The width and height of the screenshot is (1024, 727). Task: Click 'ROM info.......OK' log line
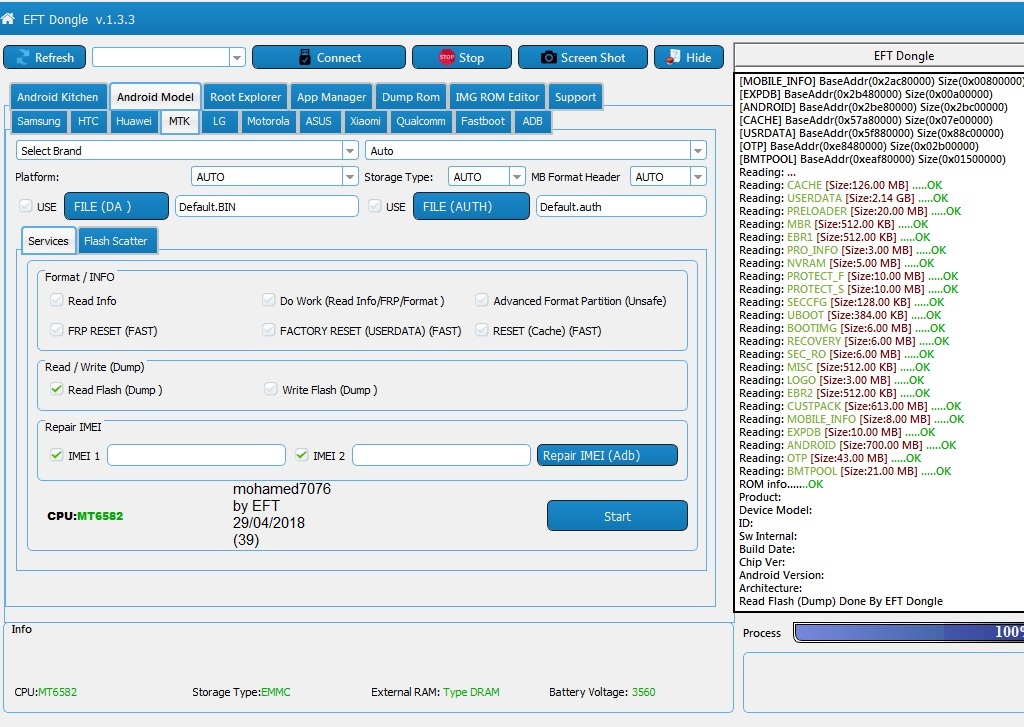click(780, 484)
